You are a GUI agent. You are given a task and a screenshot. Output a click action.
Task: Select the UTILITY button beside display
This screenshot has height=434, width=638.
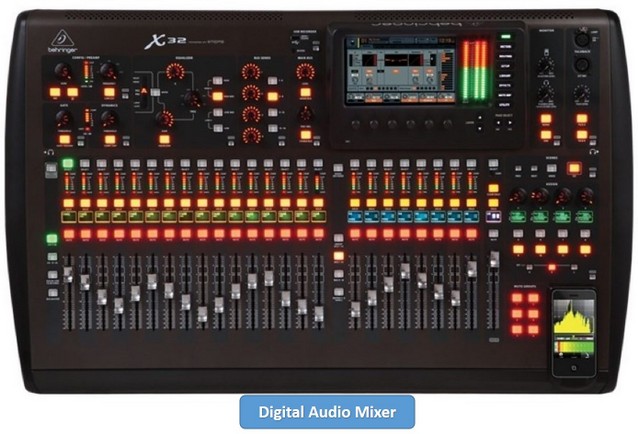[x=505, y=105]
